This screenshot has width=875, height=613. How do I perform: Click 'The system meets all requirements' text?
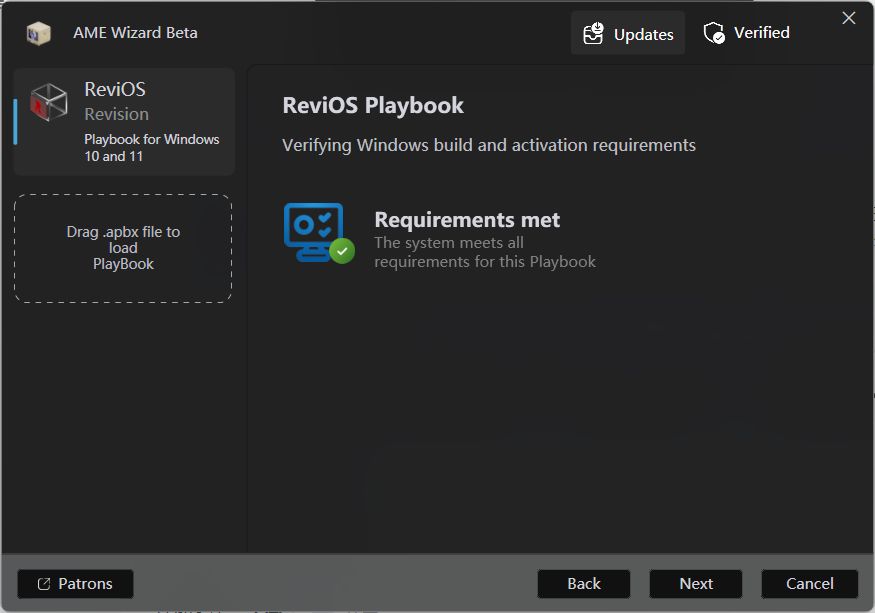(x=485, y=252)
